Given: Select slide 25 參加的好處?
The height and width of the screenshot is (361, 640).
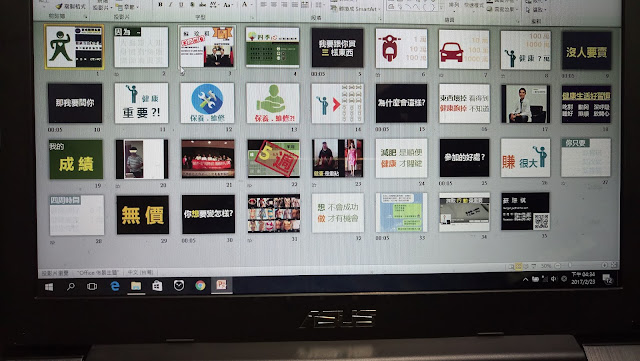Looking at the screenshot, I should coord(464,158).
